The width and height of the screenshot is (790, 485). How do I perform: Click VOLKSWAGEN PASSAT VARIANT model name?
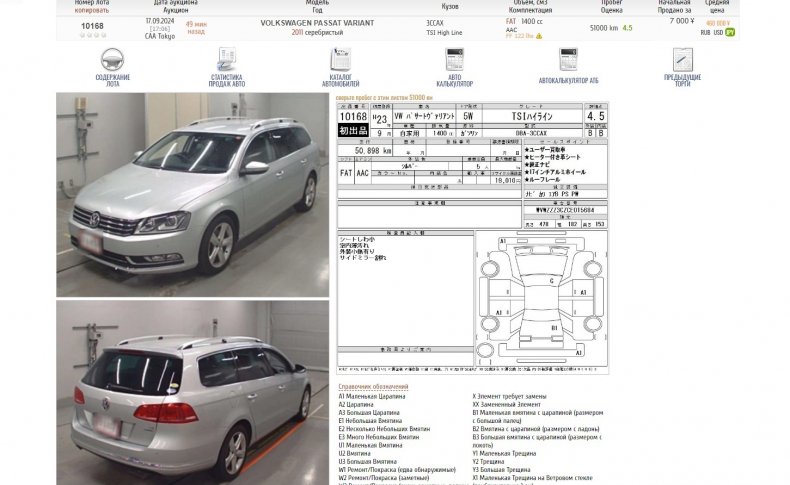(x=317, y=23)
